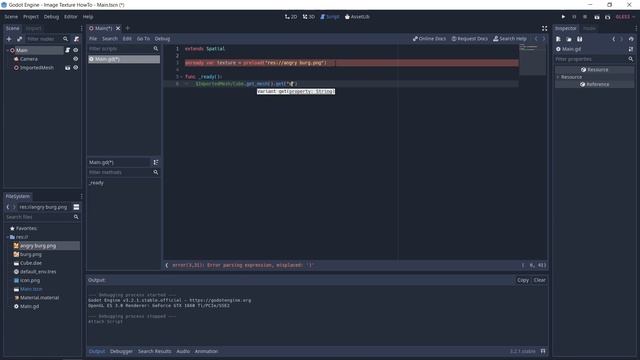Viewport: 640px width, 360px height.
Task: Open Online Docs
Action: (429, 39)
